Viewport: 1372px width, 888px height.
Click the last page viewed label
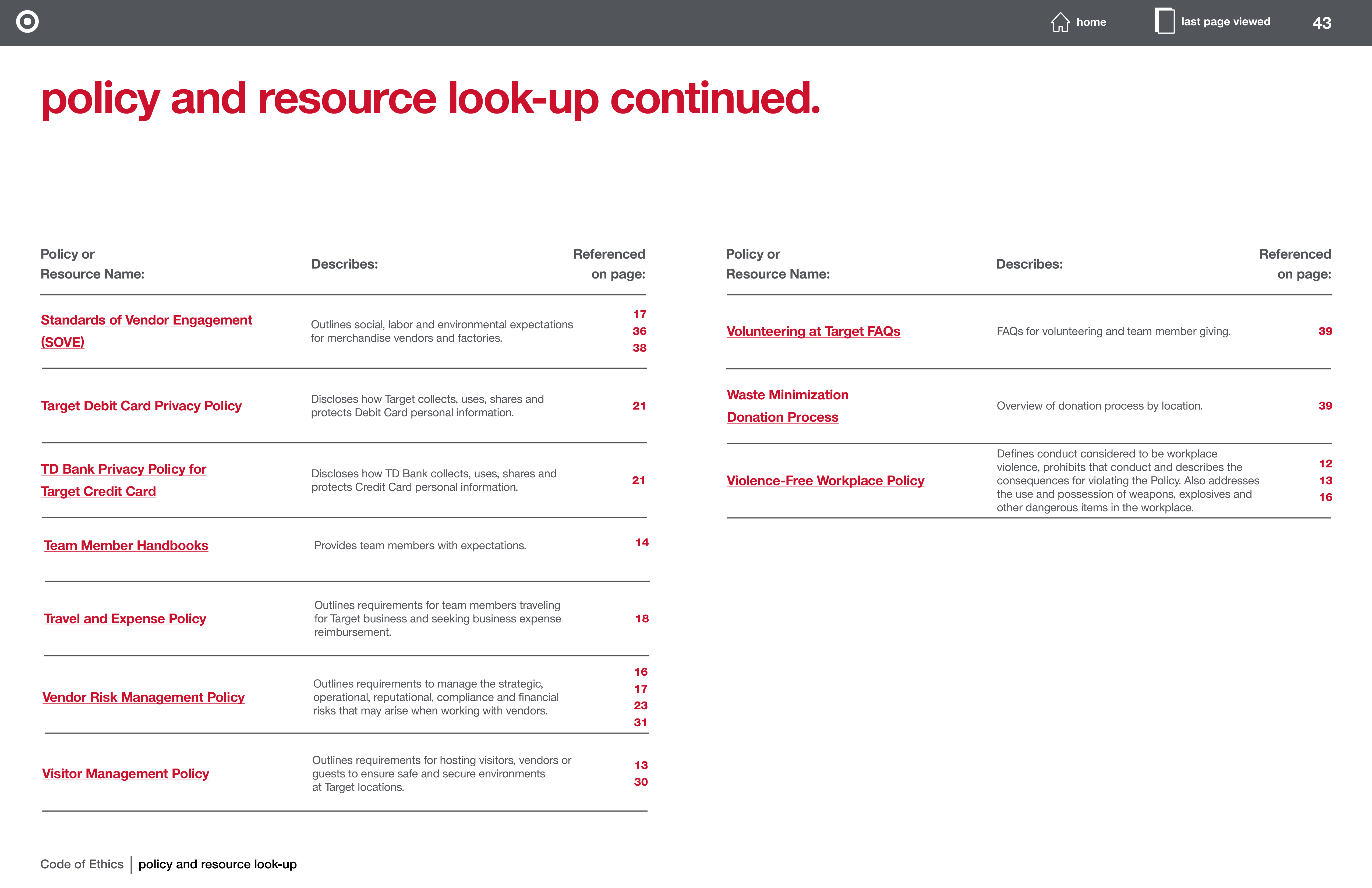click(1226, 21)
